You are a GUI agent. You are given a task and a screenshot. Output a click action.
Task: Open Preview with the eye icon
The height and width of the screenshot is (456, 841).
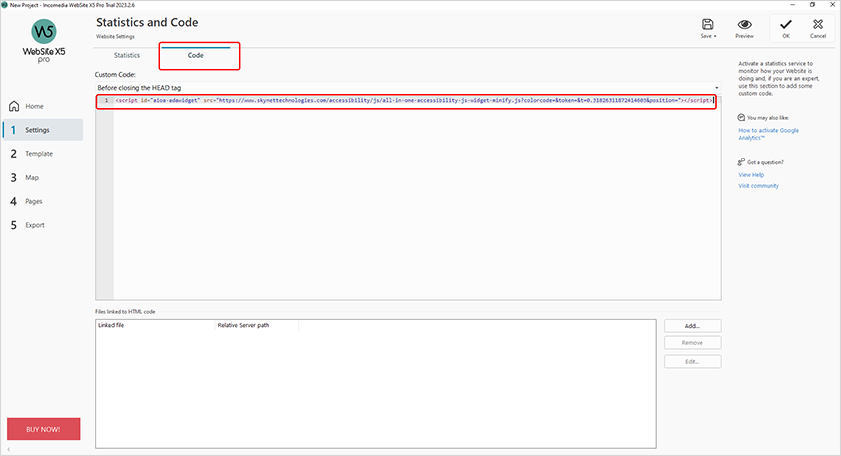[x=744, y=24]
